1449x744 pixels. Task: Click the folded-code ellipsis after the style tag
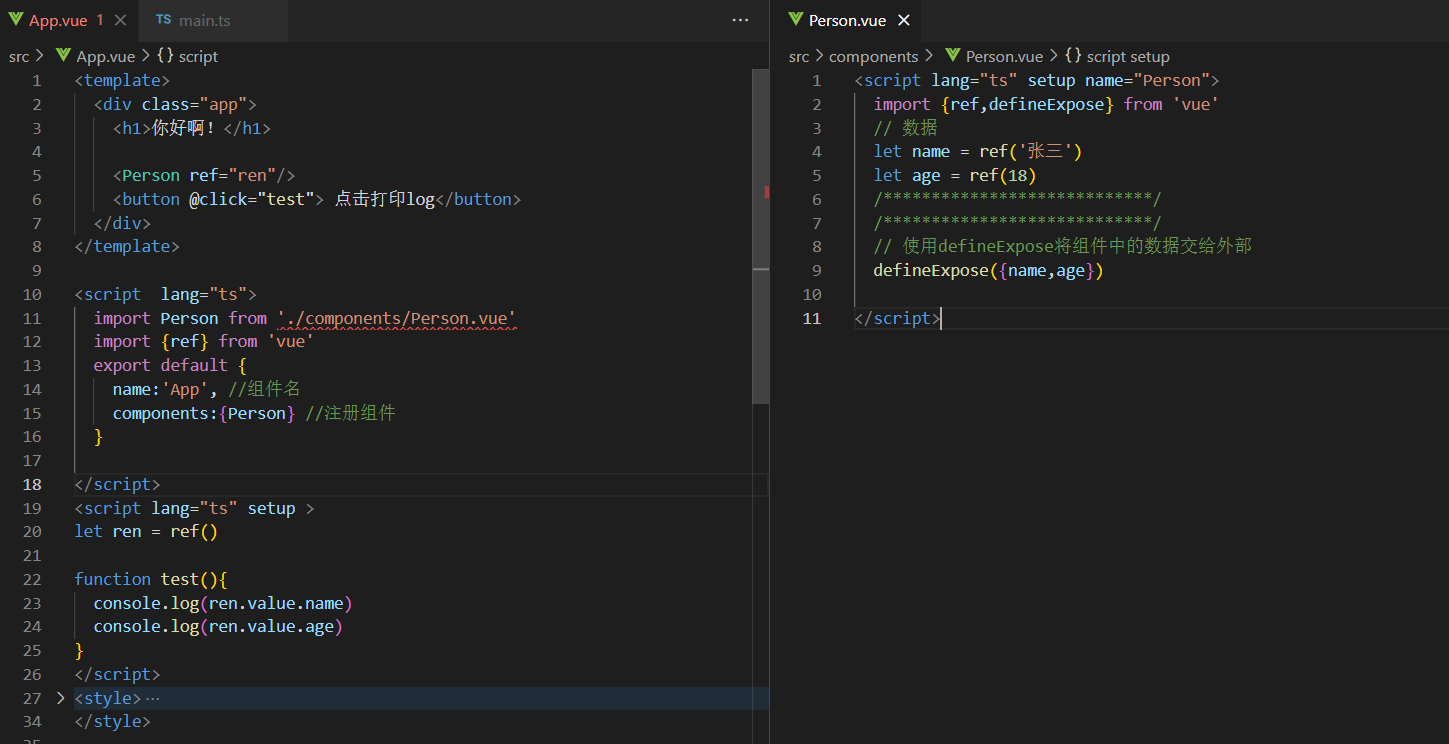pos(152,698)
